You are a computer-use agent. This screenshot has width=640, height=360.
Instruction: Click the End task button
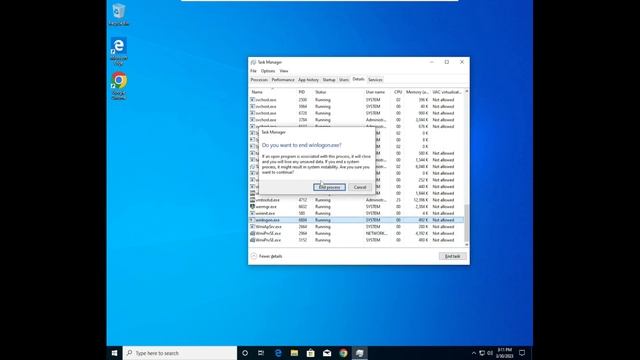[453, 256]
